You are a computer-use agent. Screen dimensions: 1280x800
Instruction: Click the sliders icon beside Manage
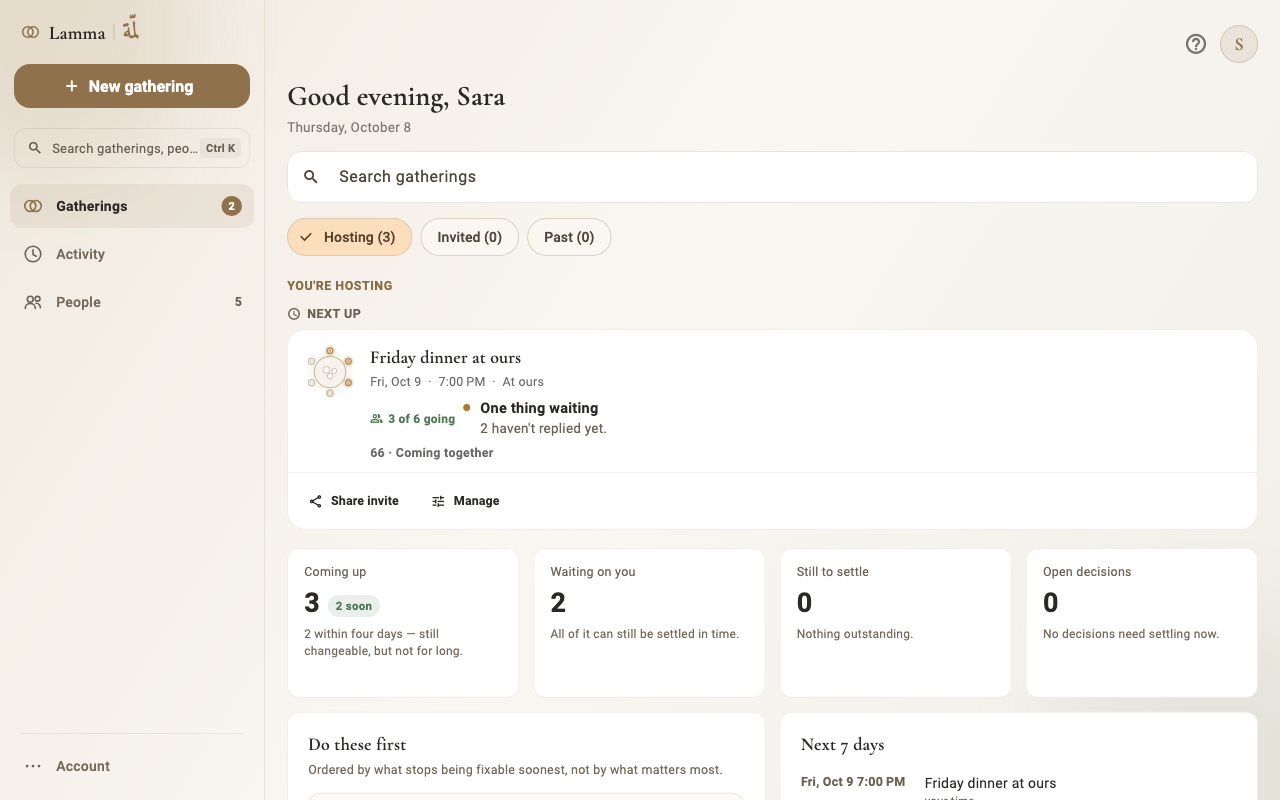coord(438,501)
